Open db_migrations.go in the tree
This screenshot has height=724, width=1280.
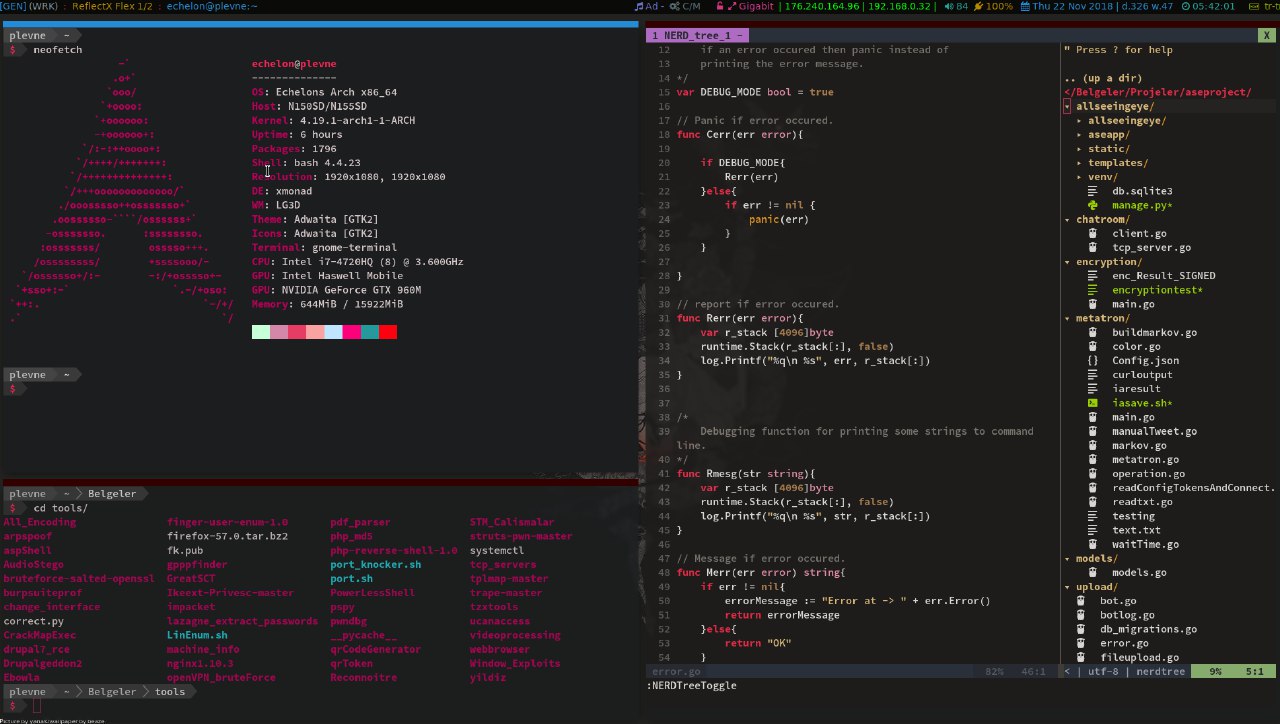click(1148, 629)
